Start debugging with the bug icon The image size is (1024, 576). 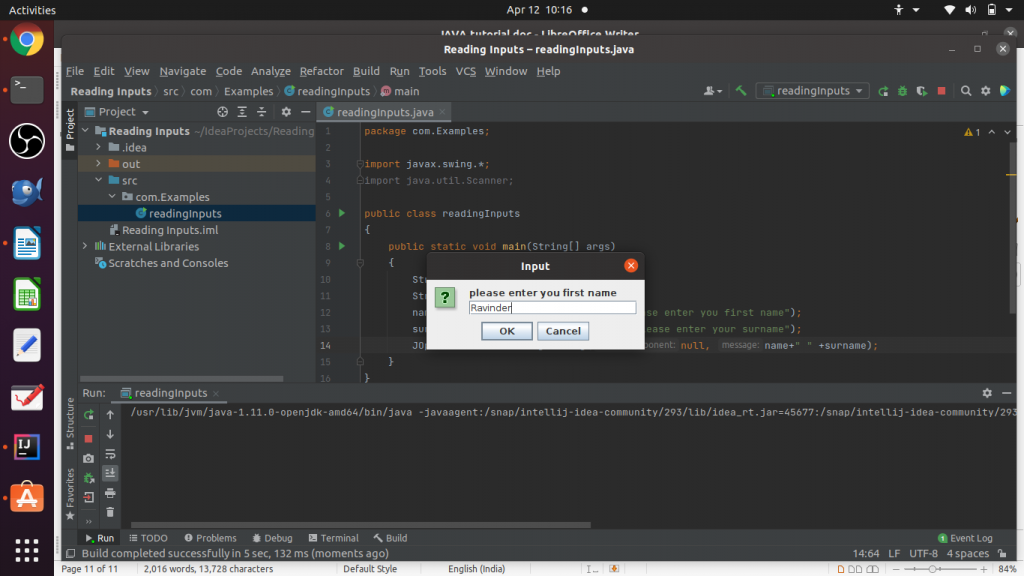(x=903, y=90)
